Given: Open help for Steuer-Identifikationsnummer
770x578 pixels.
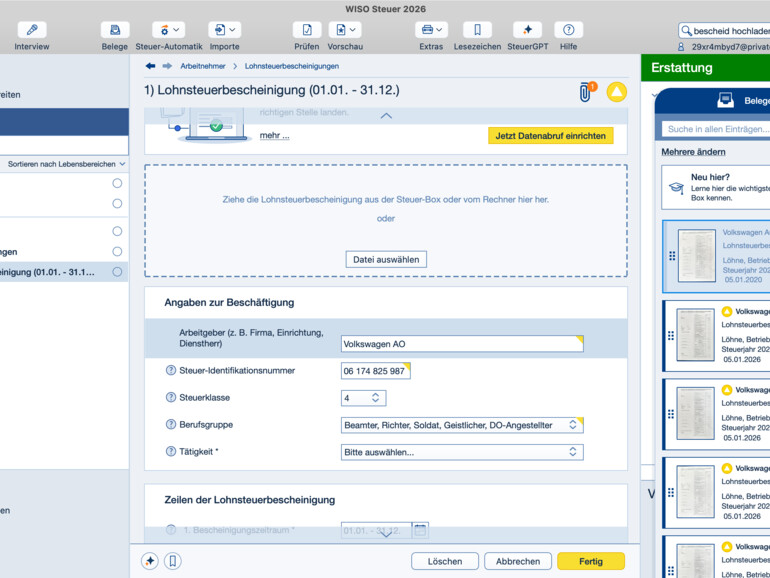Looking at the screenshot, I should pyautogui.click(x=170, y=370).
